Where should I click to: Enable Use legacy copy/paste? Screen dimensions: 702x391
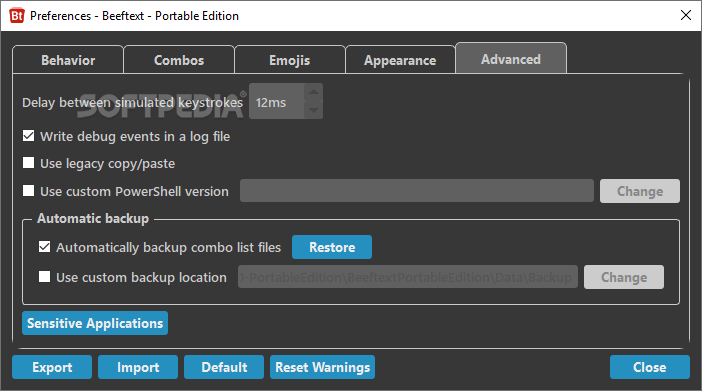click(29, 163)
